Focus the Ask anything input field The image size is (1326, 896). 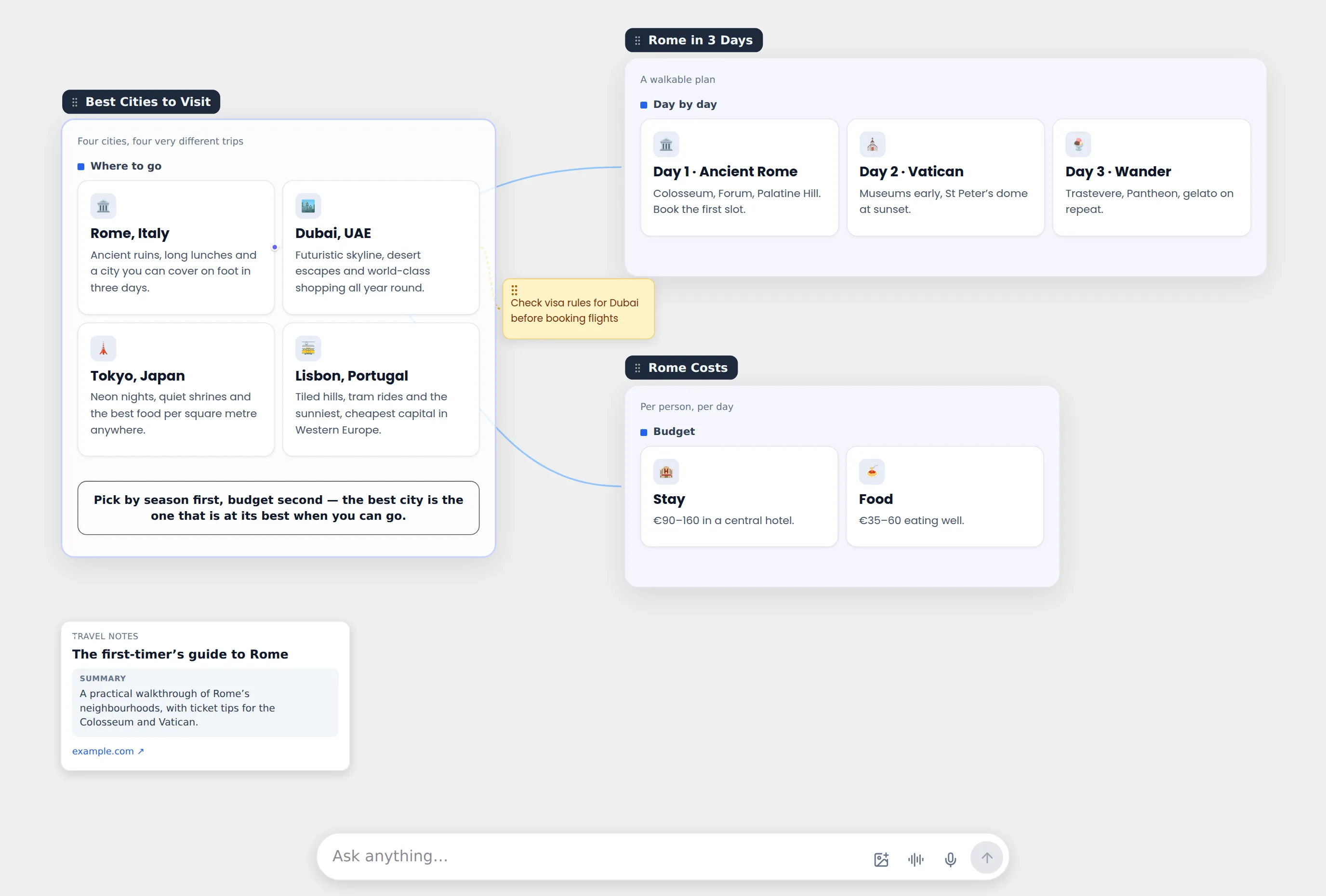click(x=594, y=856)
